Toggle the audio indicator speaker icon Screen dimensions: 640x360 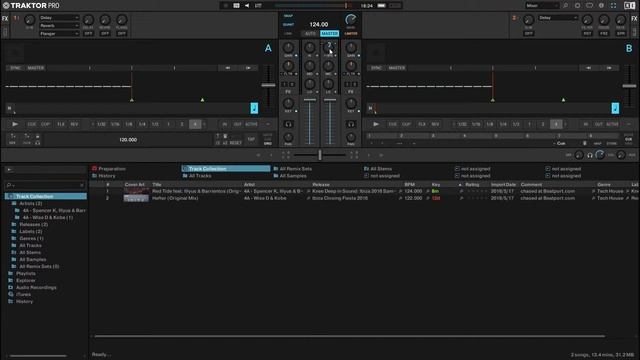247,6
